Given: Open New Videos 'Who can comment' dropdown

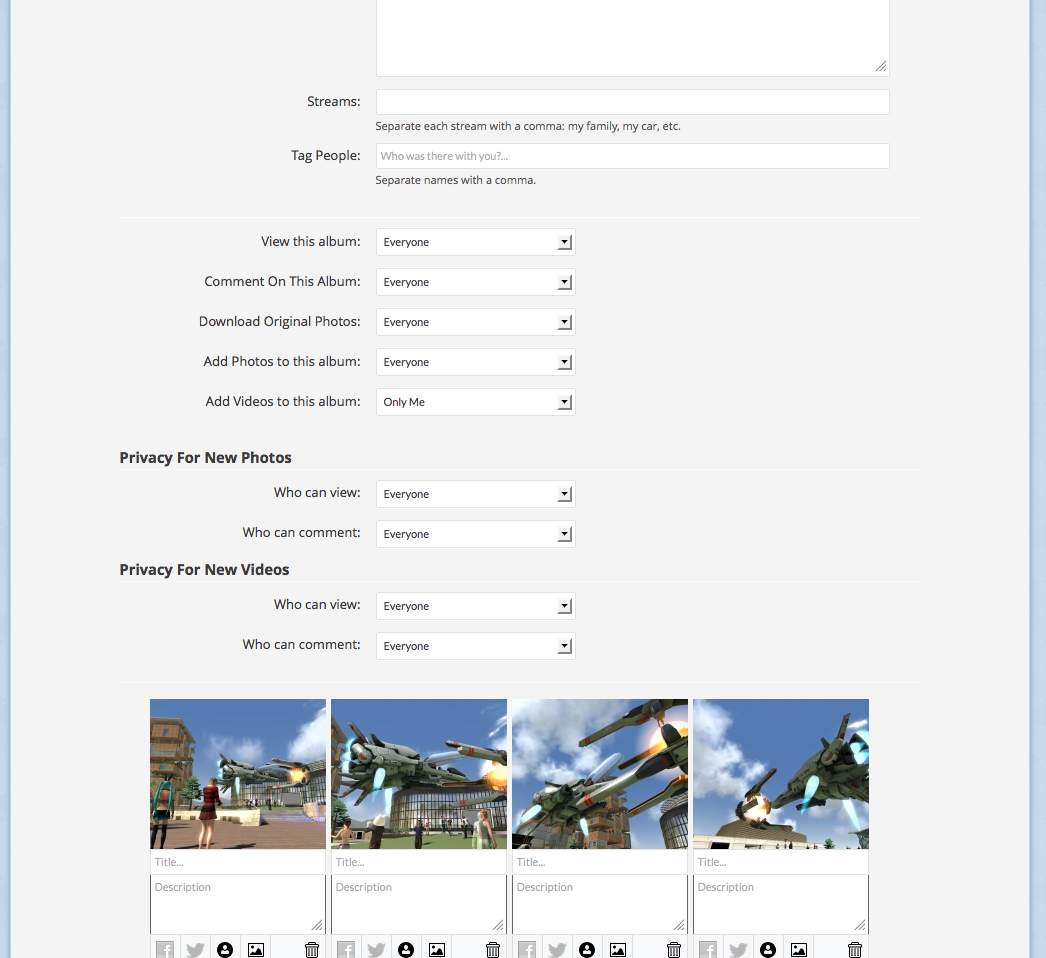Looking at the screenshot, I should pyautogui.click(x=476, y=646).
